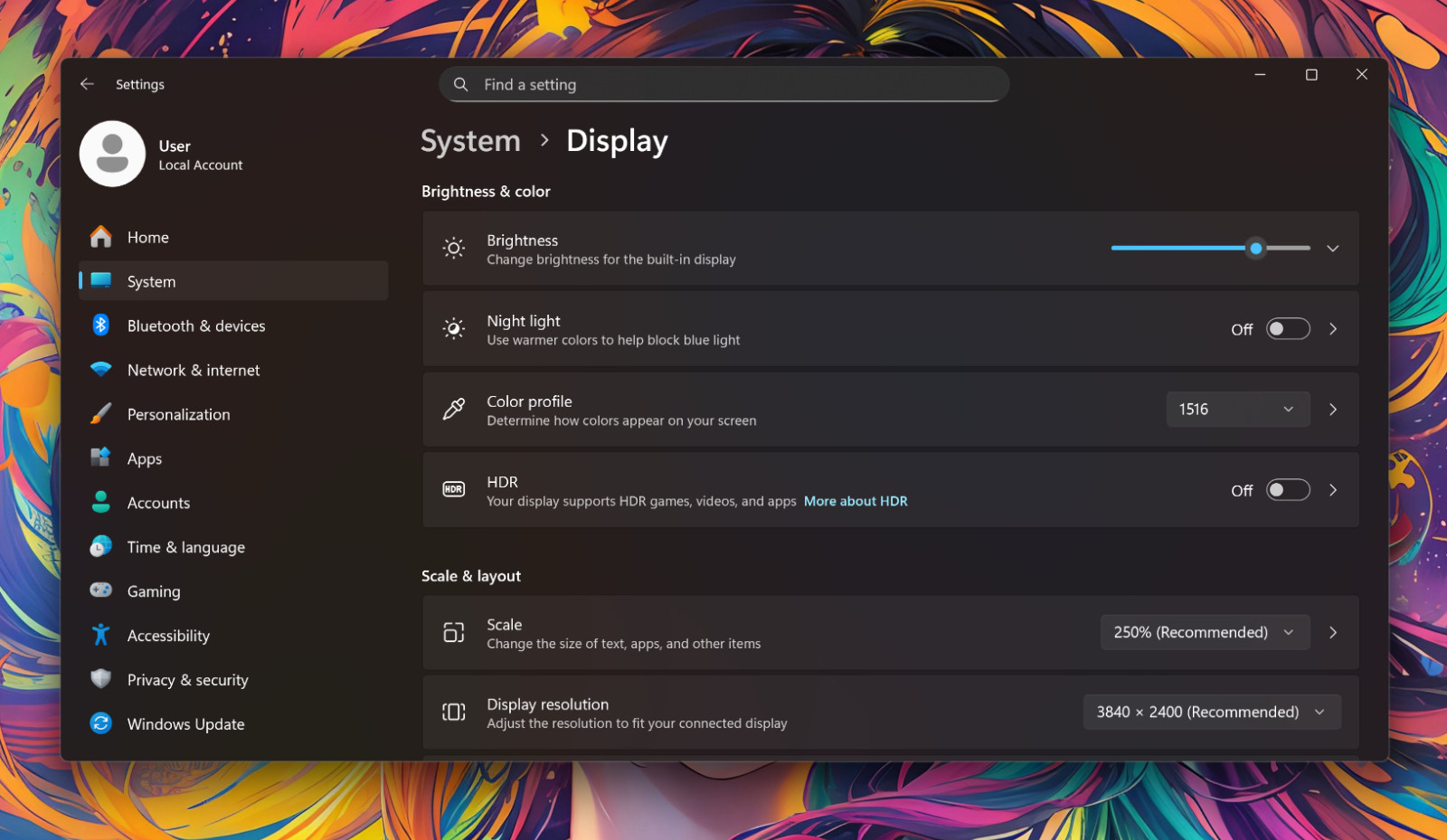Open Accounts settings
1447x840 pixels.
[233, 503]
